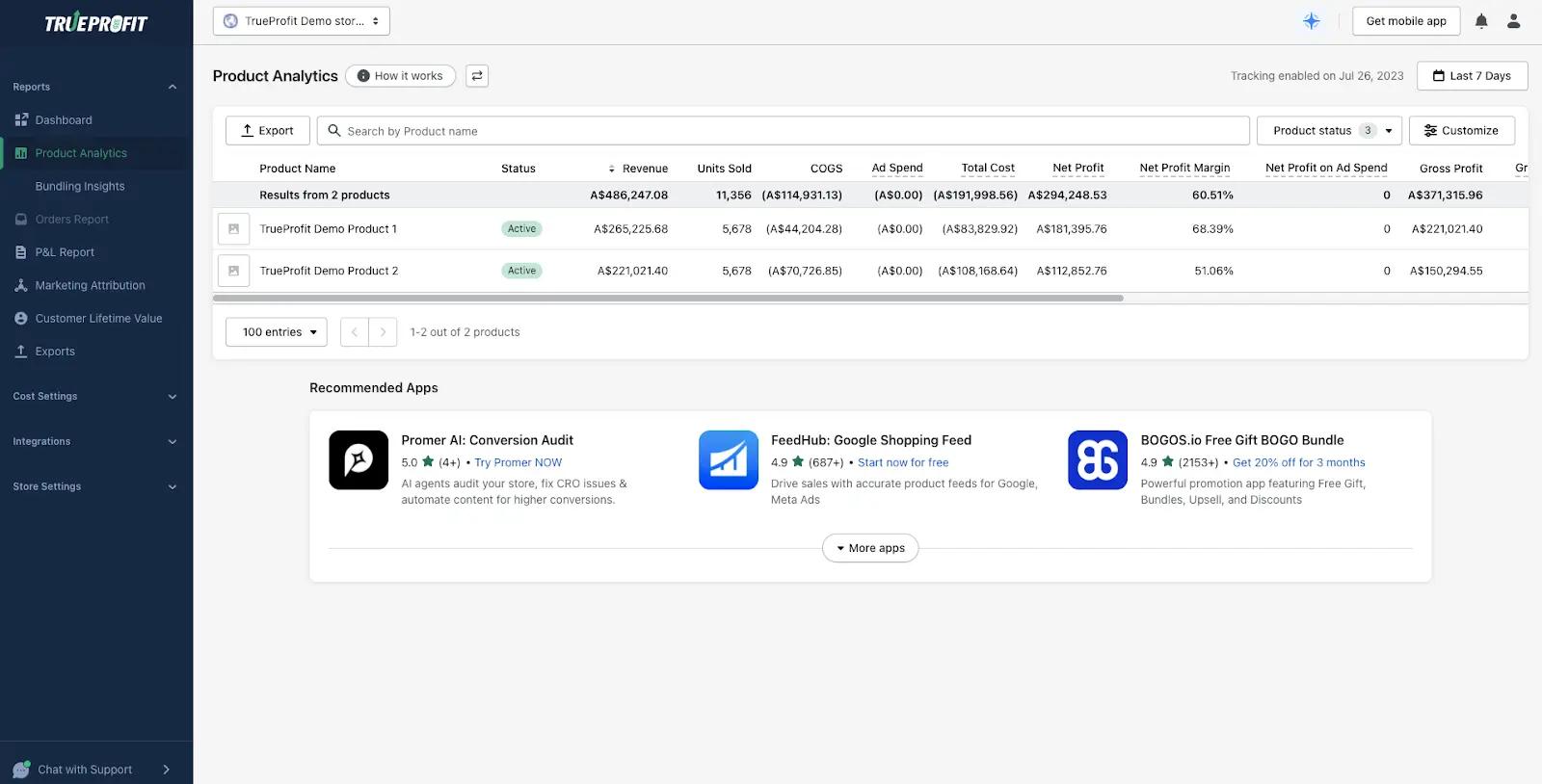Screen dimensions: 1542x784
Task: Click TrueProfit Demo Product 2 name
Action: click(x=329, y=271)
